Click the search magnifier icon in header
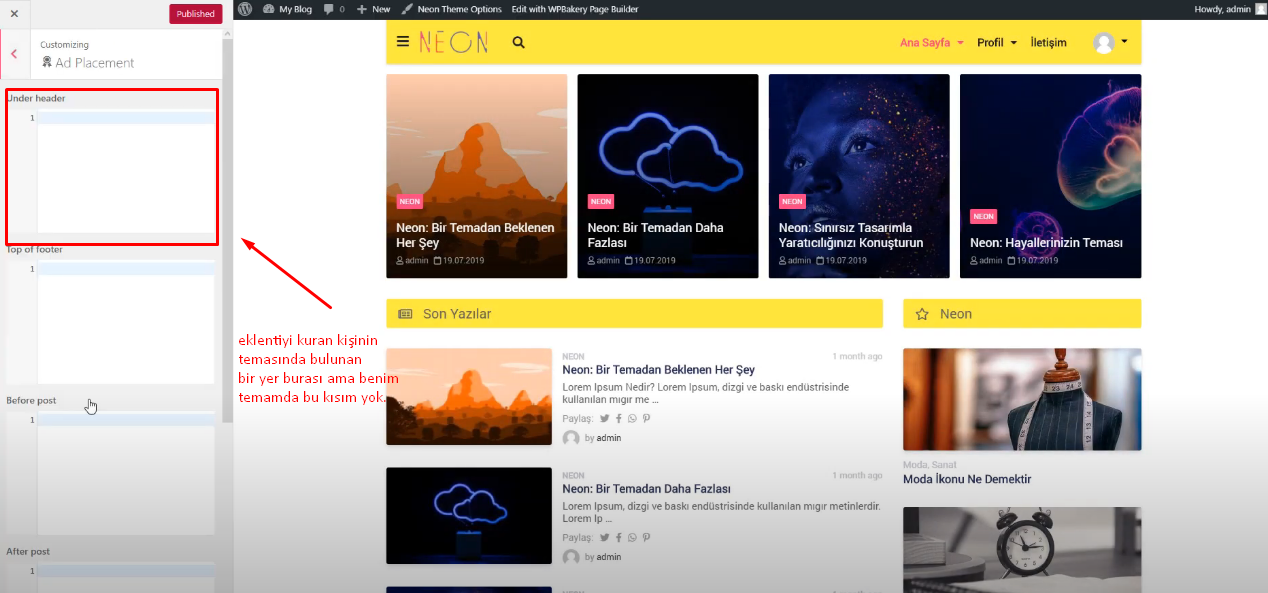This screenshot has width=1268, height=593. (518, 42)
